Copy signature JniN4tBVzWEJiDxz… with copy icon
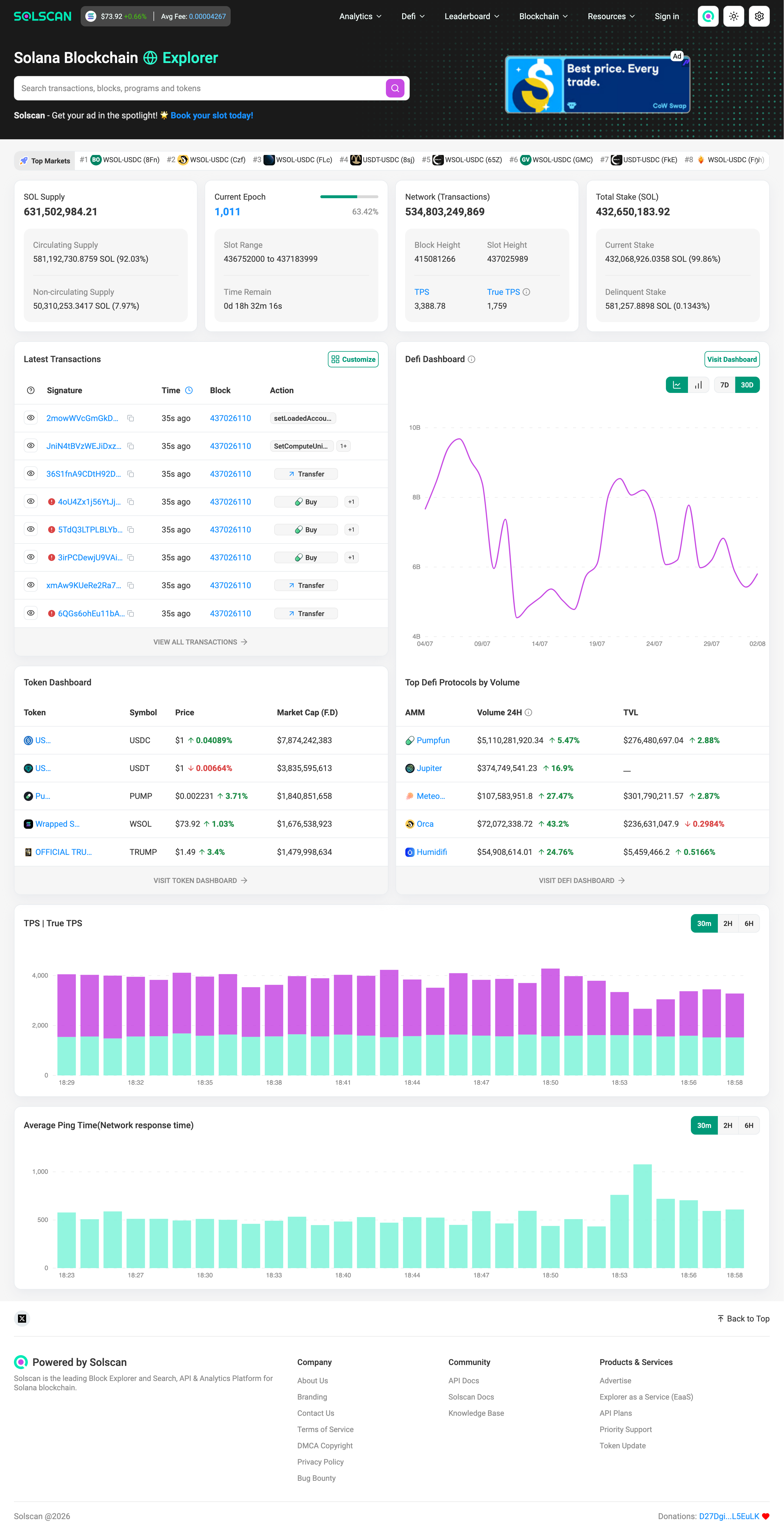Image resolution: width=784 pixels, height=1531 pixels. pos(131,446)
